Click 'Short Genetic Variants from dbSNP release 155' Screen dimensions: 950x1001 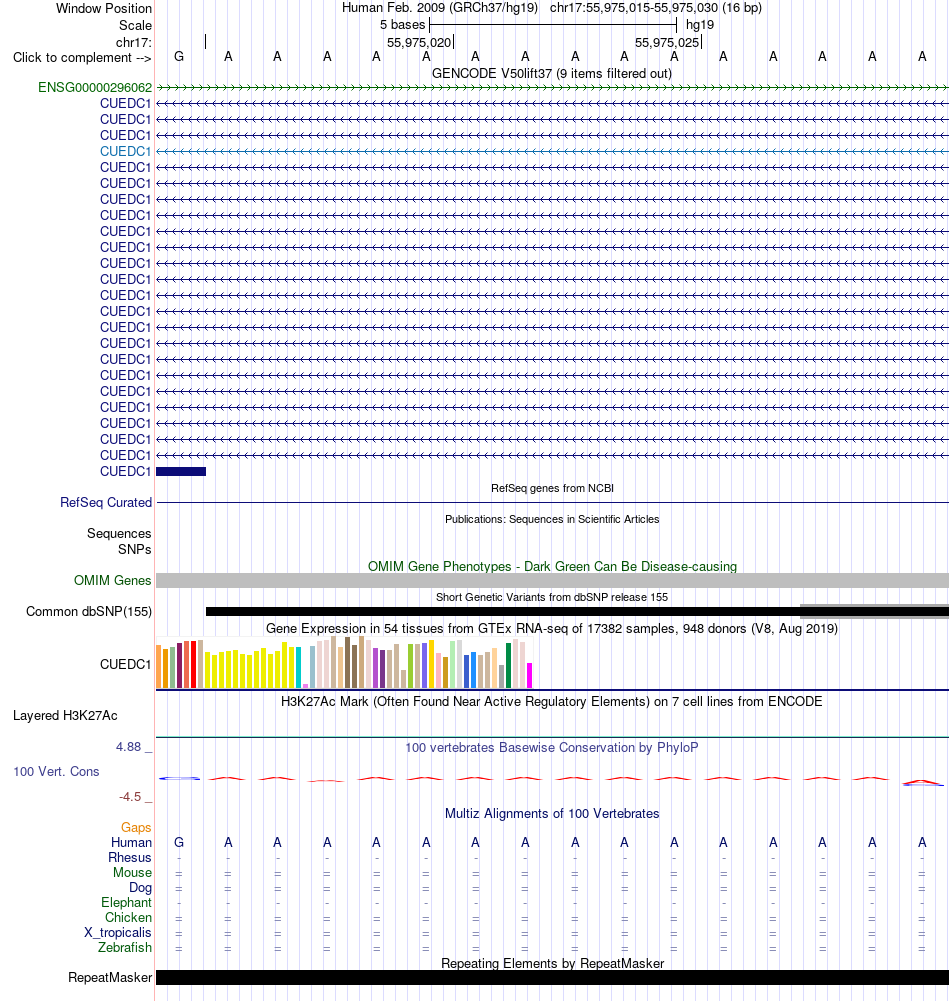[552, 598]
